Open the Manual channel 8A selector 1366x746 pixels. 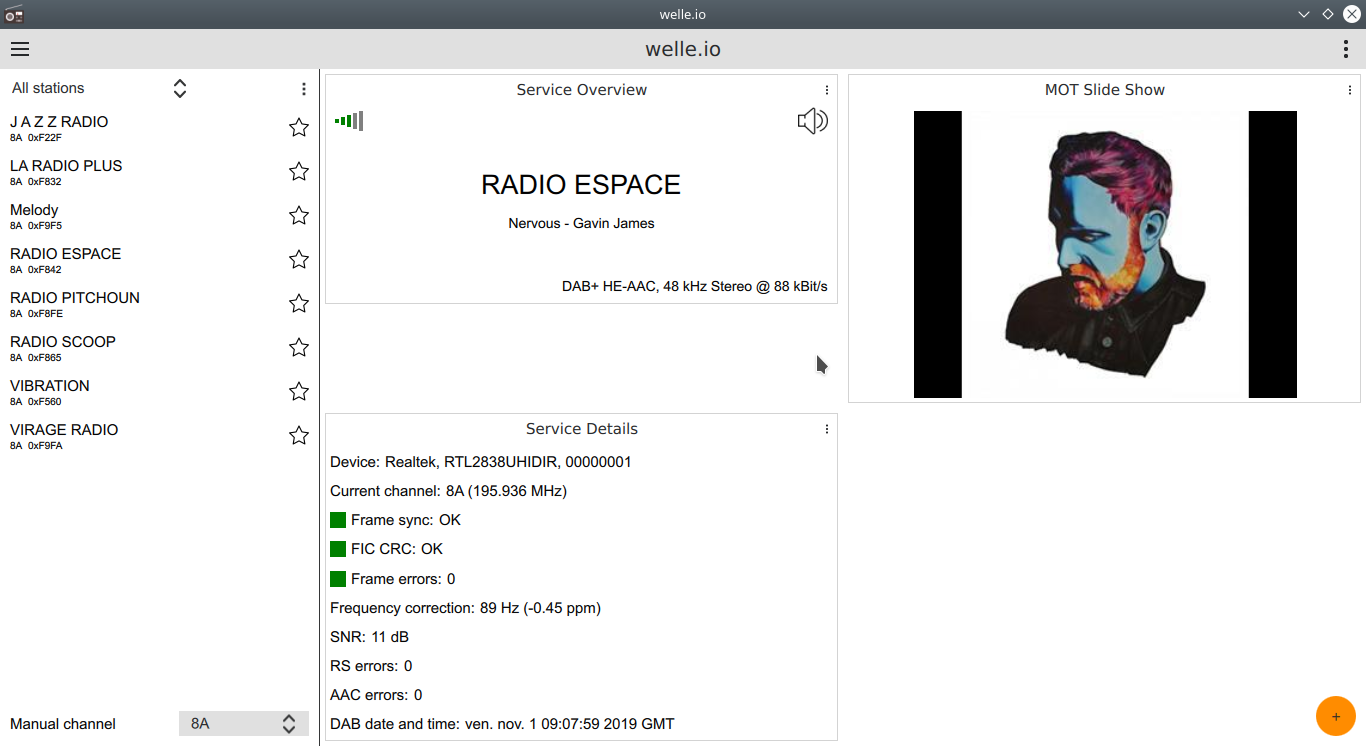244,723
